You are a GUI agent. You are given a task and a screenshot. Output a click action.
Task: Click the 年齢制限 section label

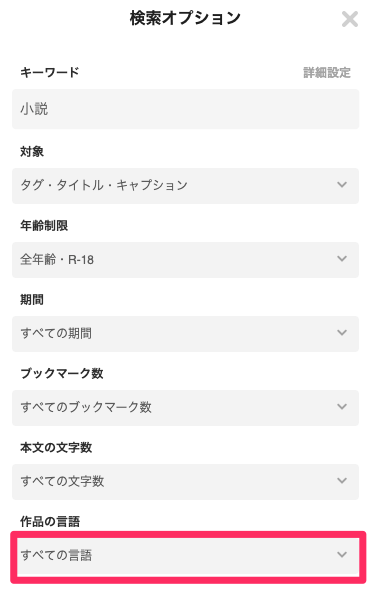[x=44, y=225]
